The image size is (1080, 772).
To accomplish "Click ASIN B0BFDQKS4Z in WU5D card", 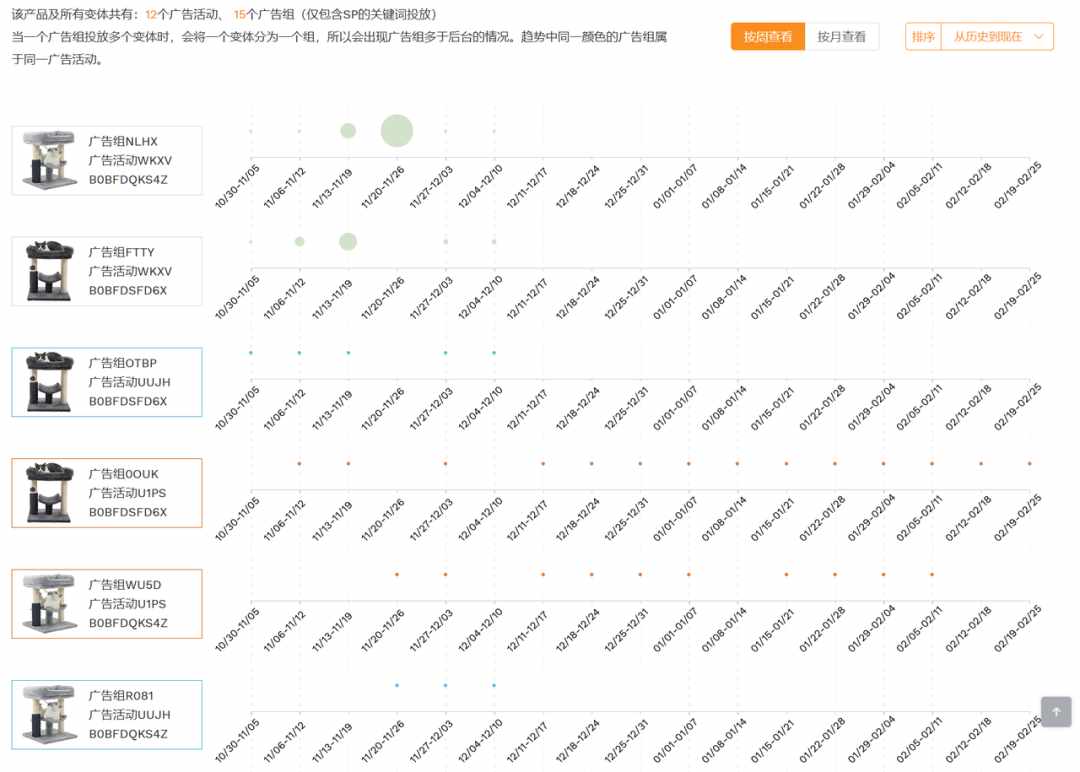I will [x=128, y=623].
